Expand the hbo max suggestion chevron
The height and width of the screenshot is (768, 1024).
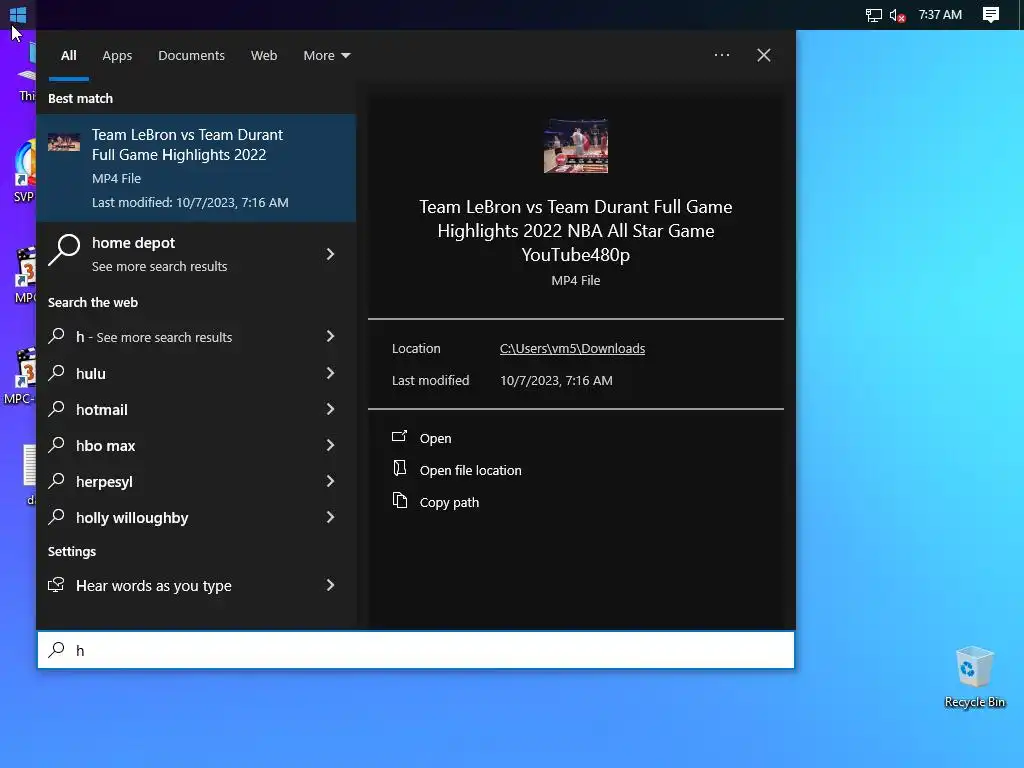coord(330,445)
